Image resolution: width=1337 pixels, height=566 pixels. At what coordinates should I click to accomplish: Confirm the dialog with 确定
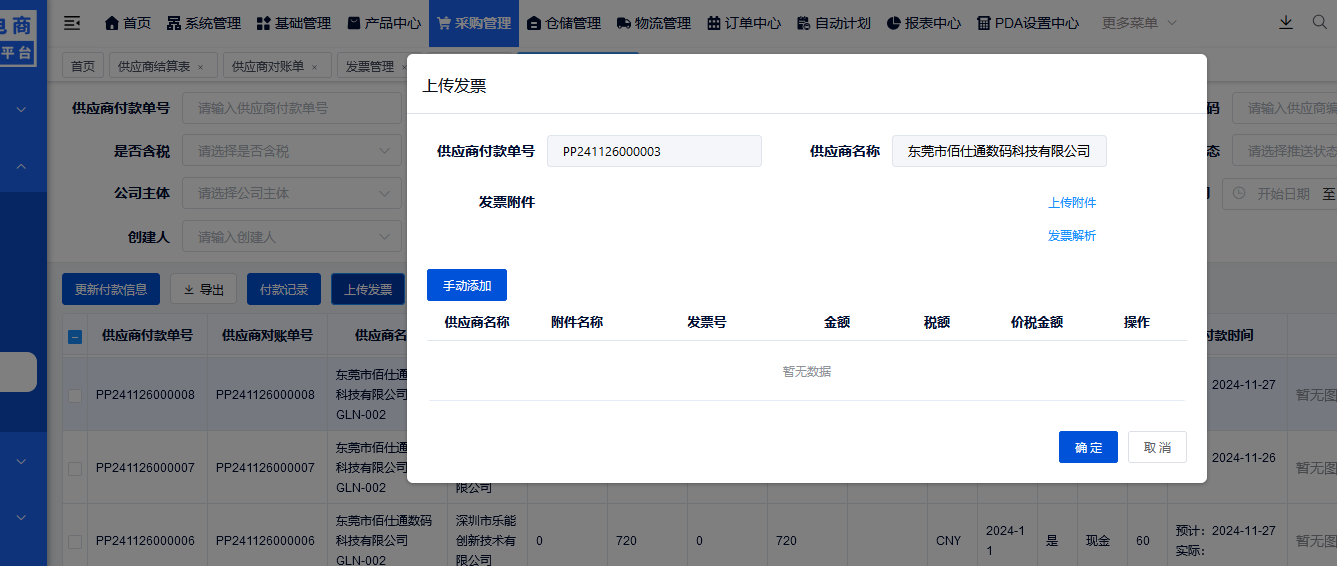[1088, 447]
